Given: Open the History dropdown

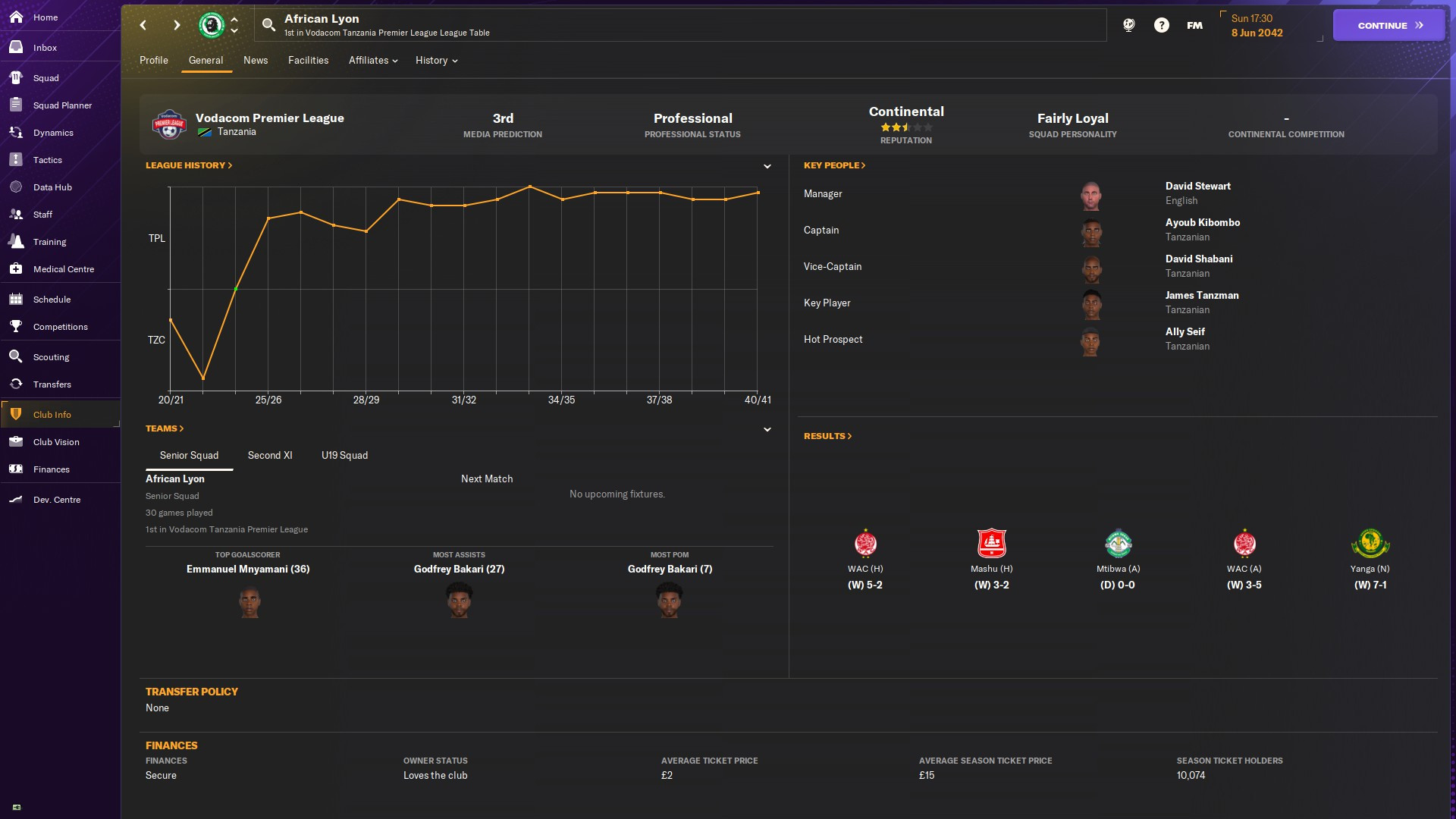Looking at the screenshot, I should click(x=436, y=61).
